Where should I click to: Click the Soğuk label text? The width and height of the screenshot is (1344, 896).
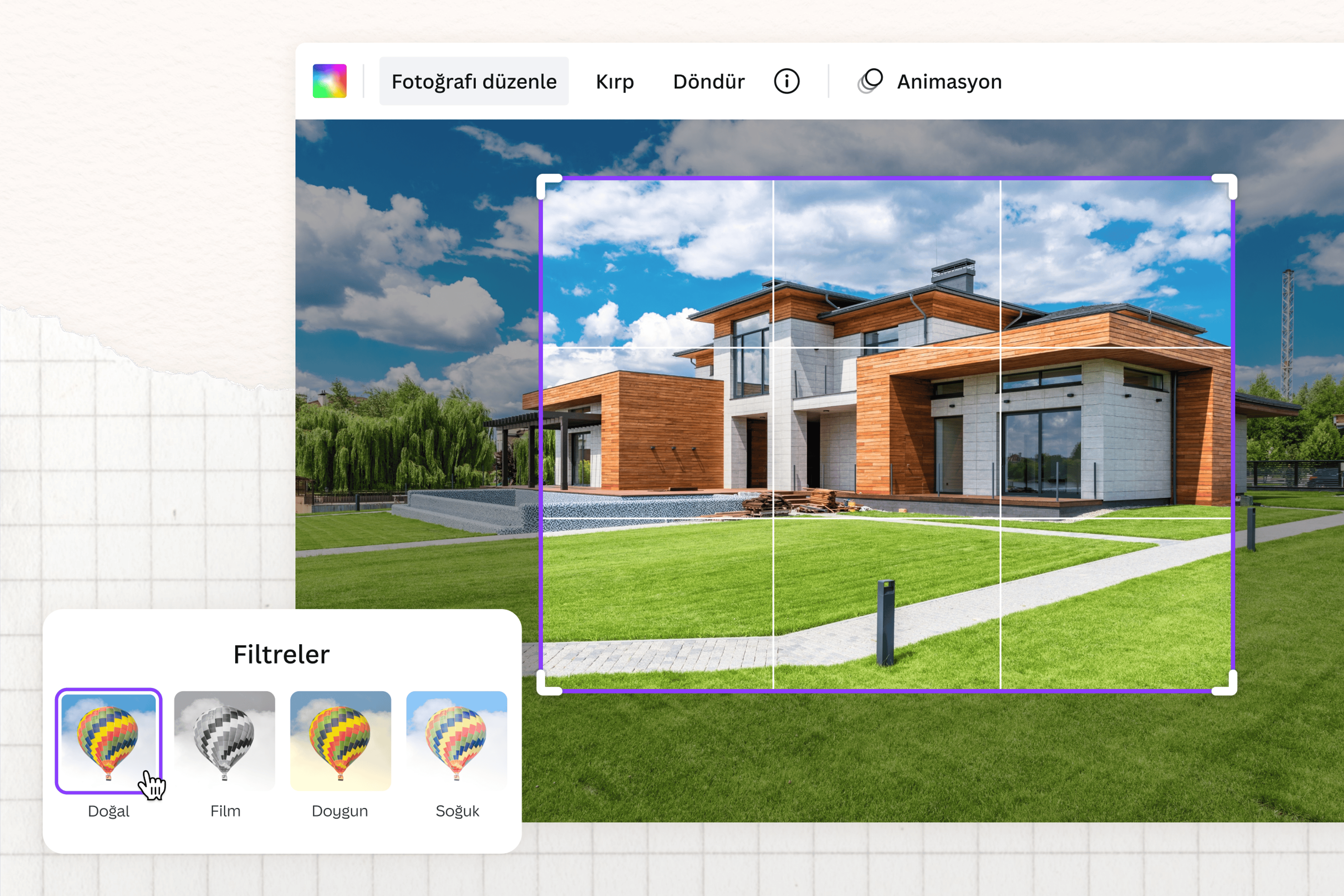457,811
